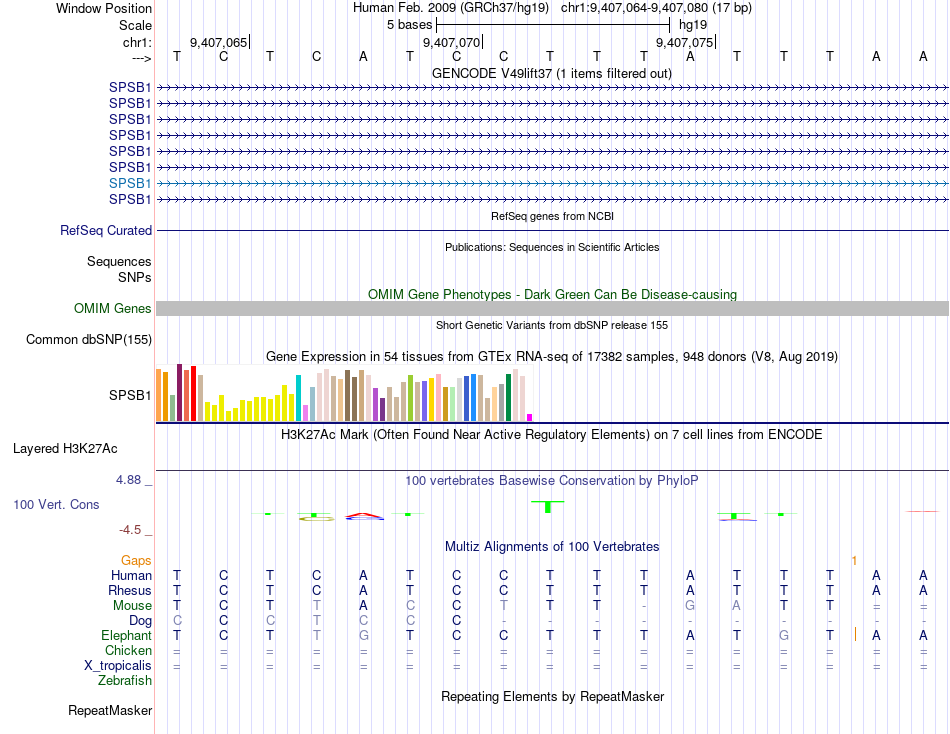Open '100 vertebrates Basewise Conservation by PhyloP' title
Screen dimensions: 950x734
tap(552, 481)
